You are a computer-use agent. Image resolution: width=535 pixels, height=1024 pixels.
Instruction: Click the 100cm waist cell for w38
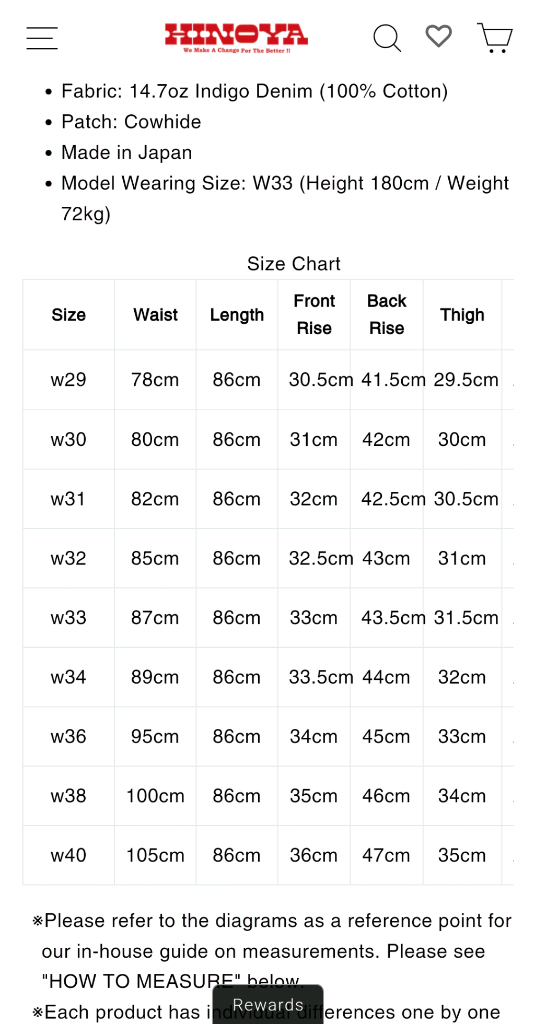click(x=155, y=796)
